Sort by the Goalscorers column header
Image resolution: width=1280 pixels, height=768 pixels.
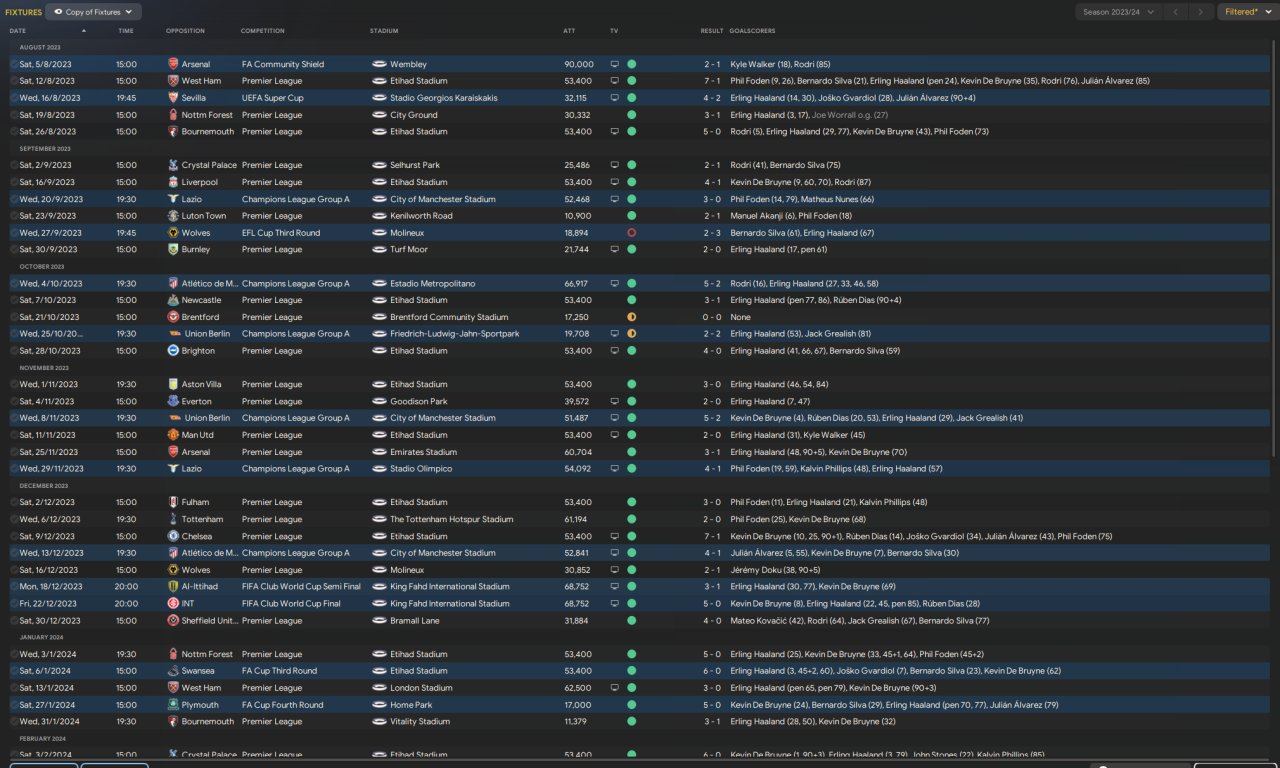(752, 31)
